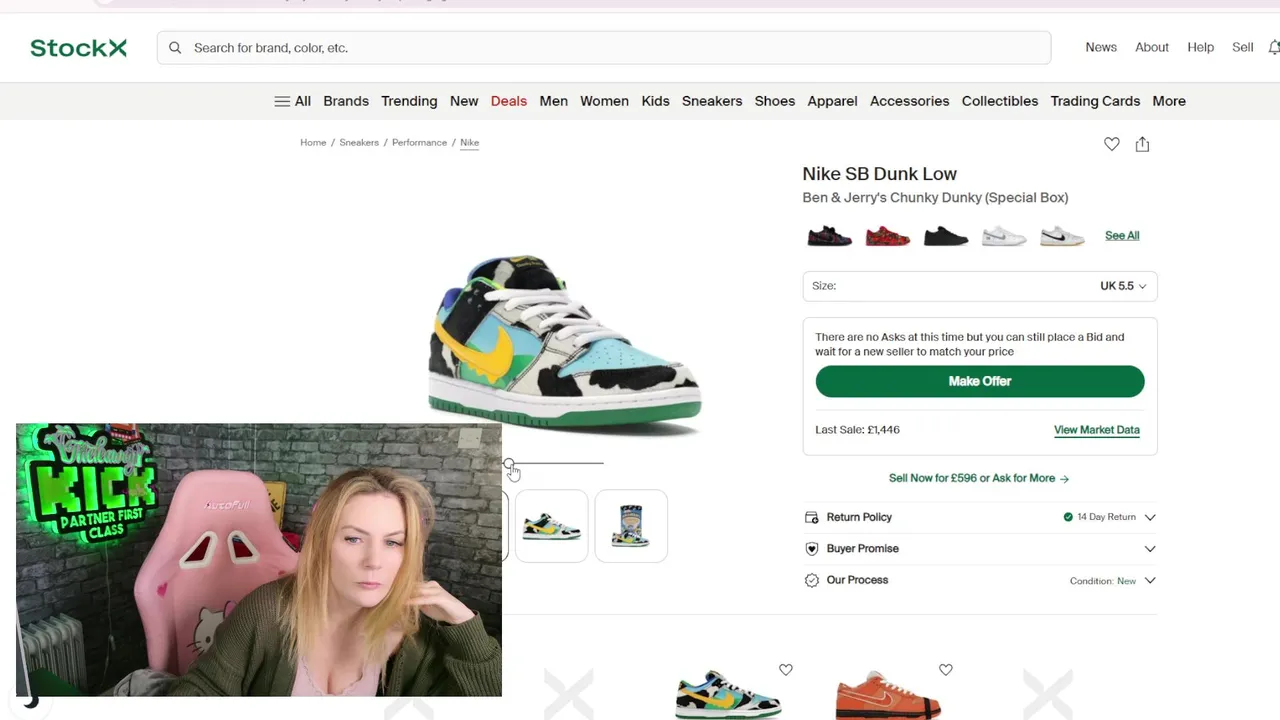1280x720 pixels.
Task: Select the all-black Dunk variant
Action: coord(945,236)
